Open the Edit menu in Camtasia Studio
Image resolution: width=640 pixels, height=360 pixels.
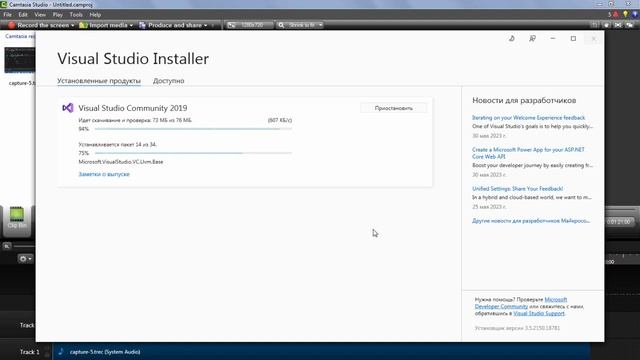23,15
